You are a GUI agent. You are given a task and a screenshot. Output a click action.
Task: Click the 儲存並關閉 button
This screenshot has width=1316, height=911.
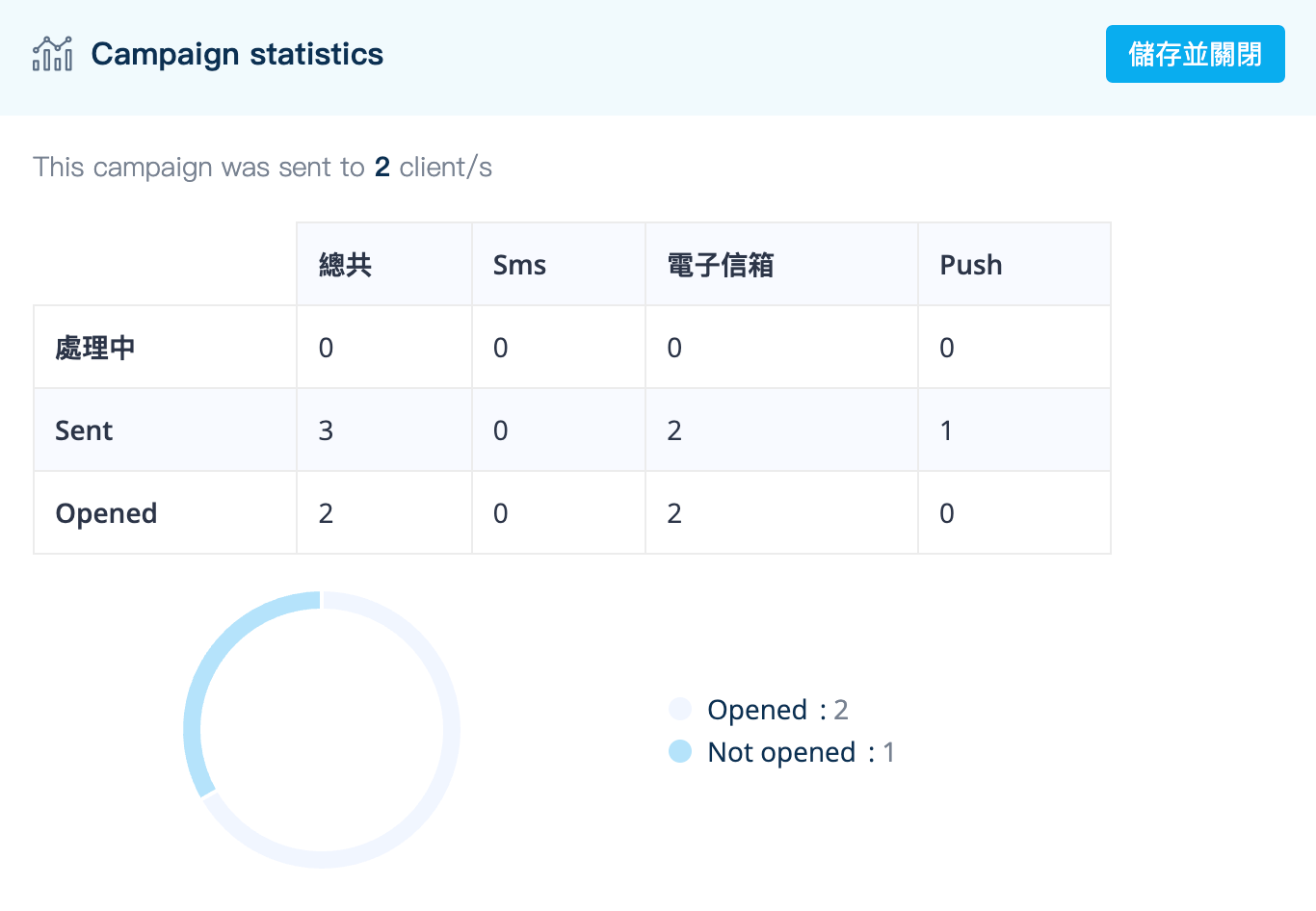[1195, 54]
